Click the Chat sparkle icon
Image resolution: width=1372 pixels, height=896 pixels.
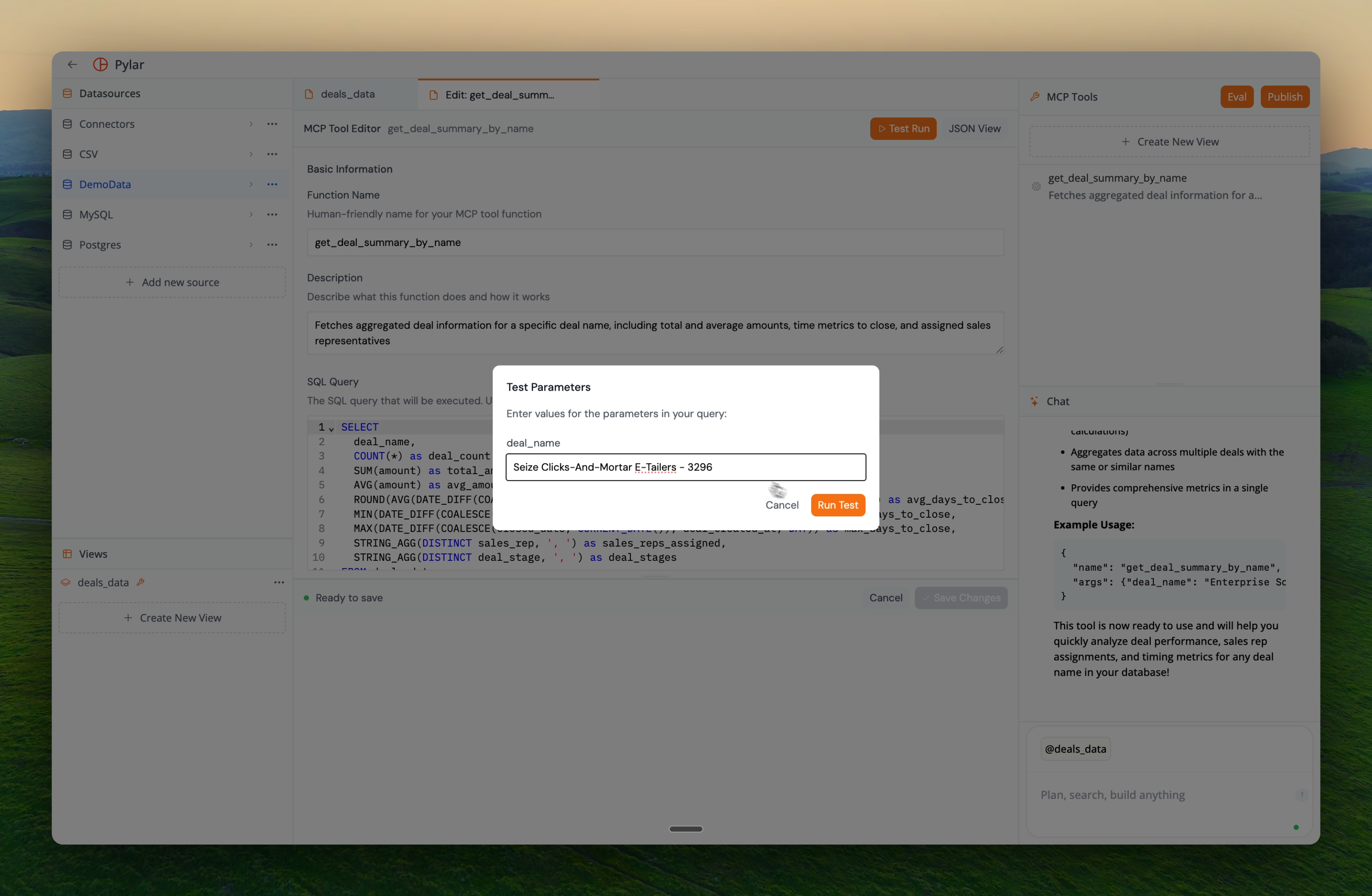point(1034,401)
